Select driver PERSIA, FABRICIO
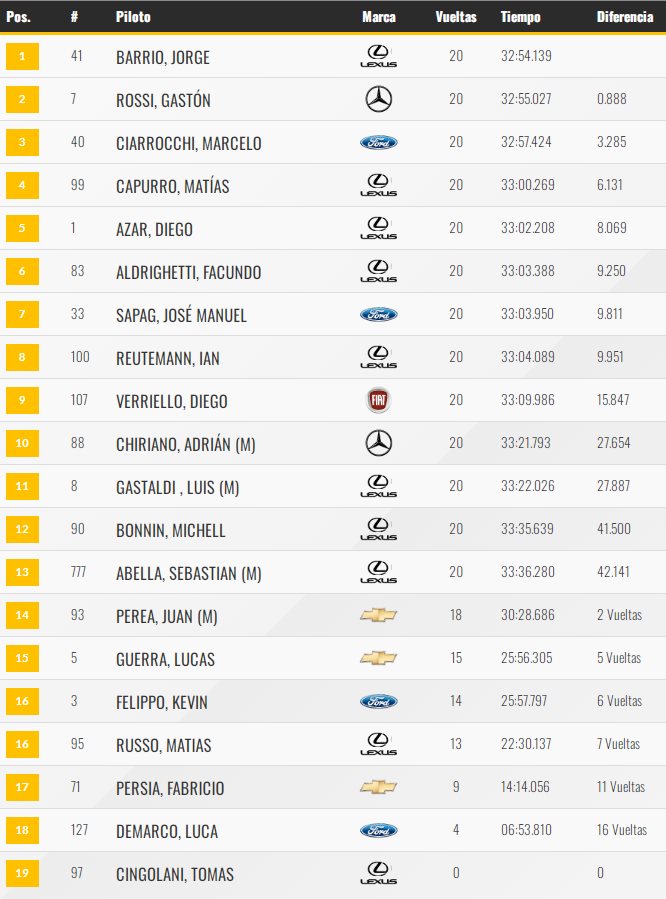Screen dimensions: 666x899 (170, 788)
